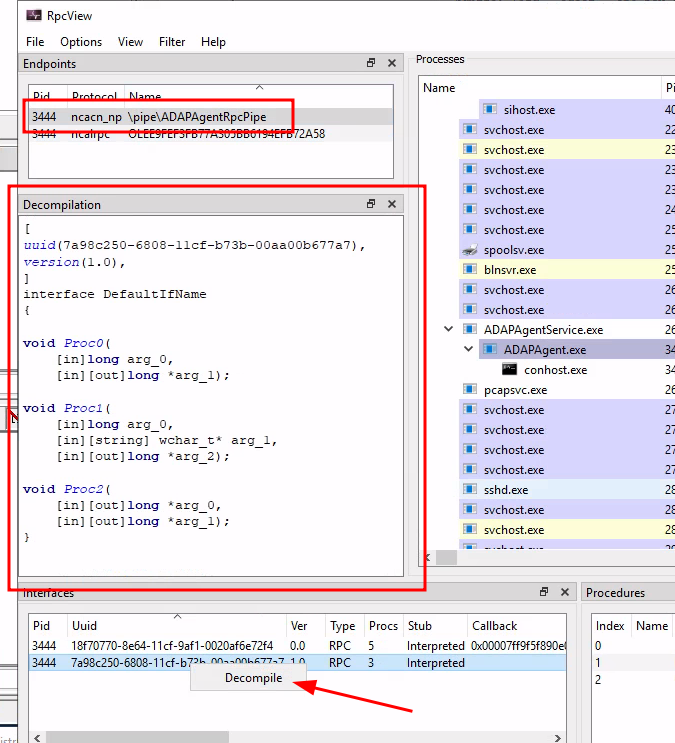Choose Decompile from the context menu
Viewport: 675px width, 743px height.
click(x=253, y=678)
